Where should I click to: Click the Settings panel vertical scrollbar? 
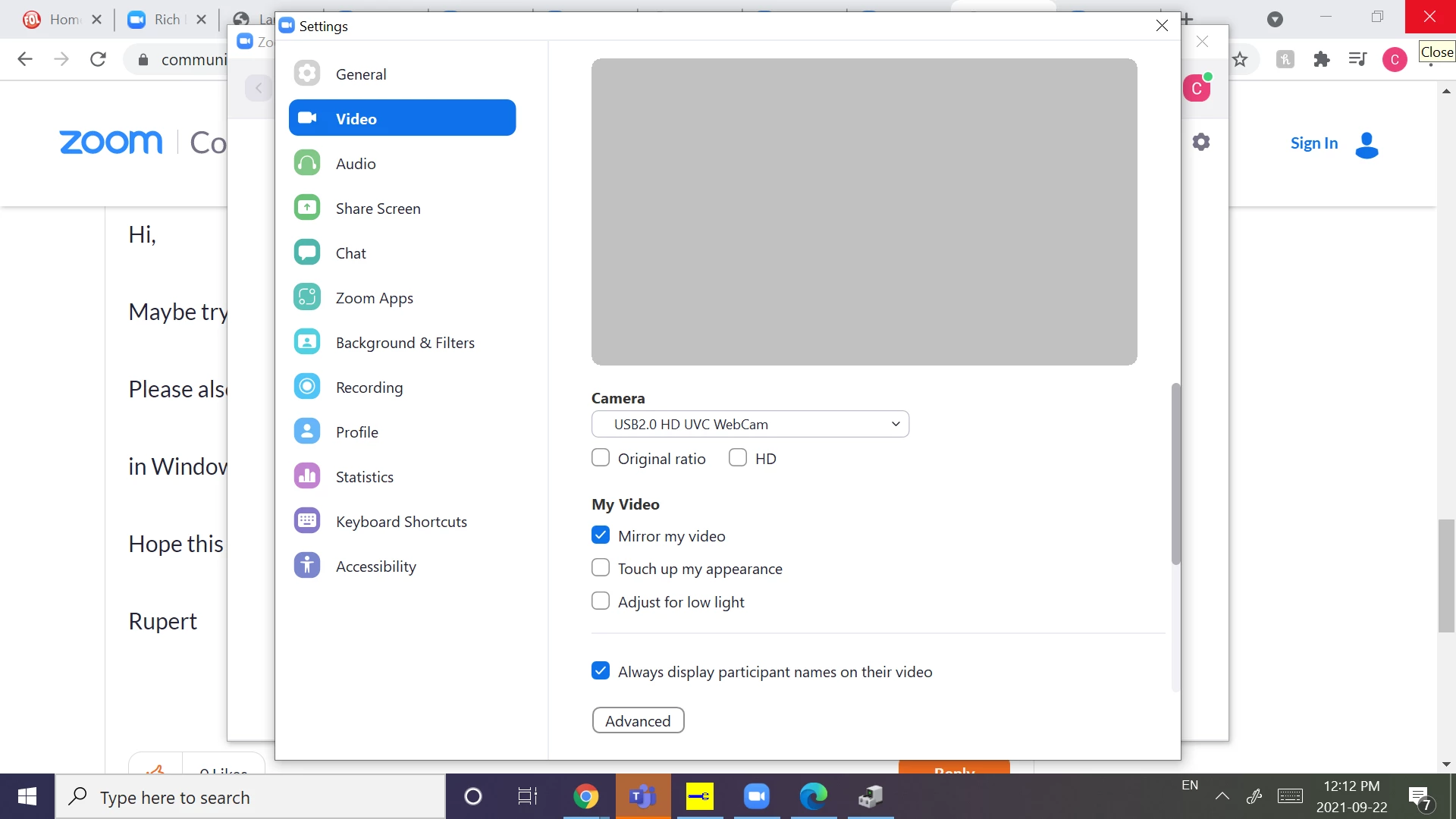click(x=1176, y=474)
